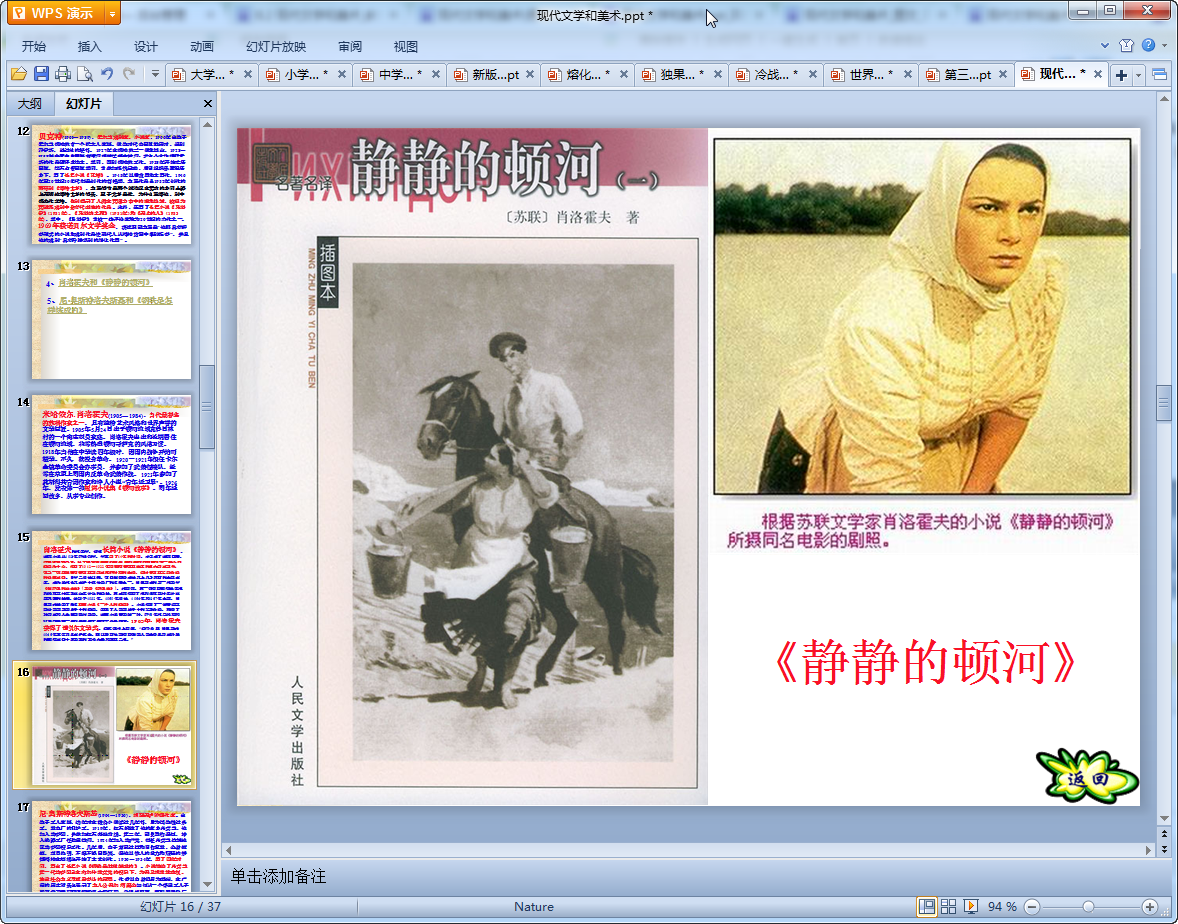Select the 幻灯片 pane tab

(x=83, y=104)
